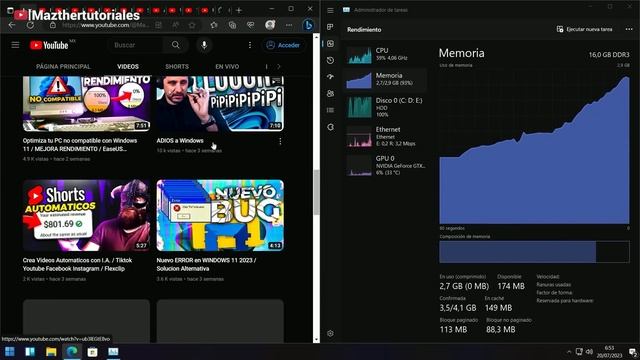Click the YouTube page vertical scrollbar

coord(316,192)
